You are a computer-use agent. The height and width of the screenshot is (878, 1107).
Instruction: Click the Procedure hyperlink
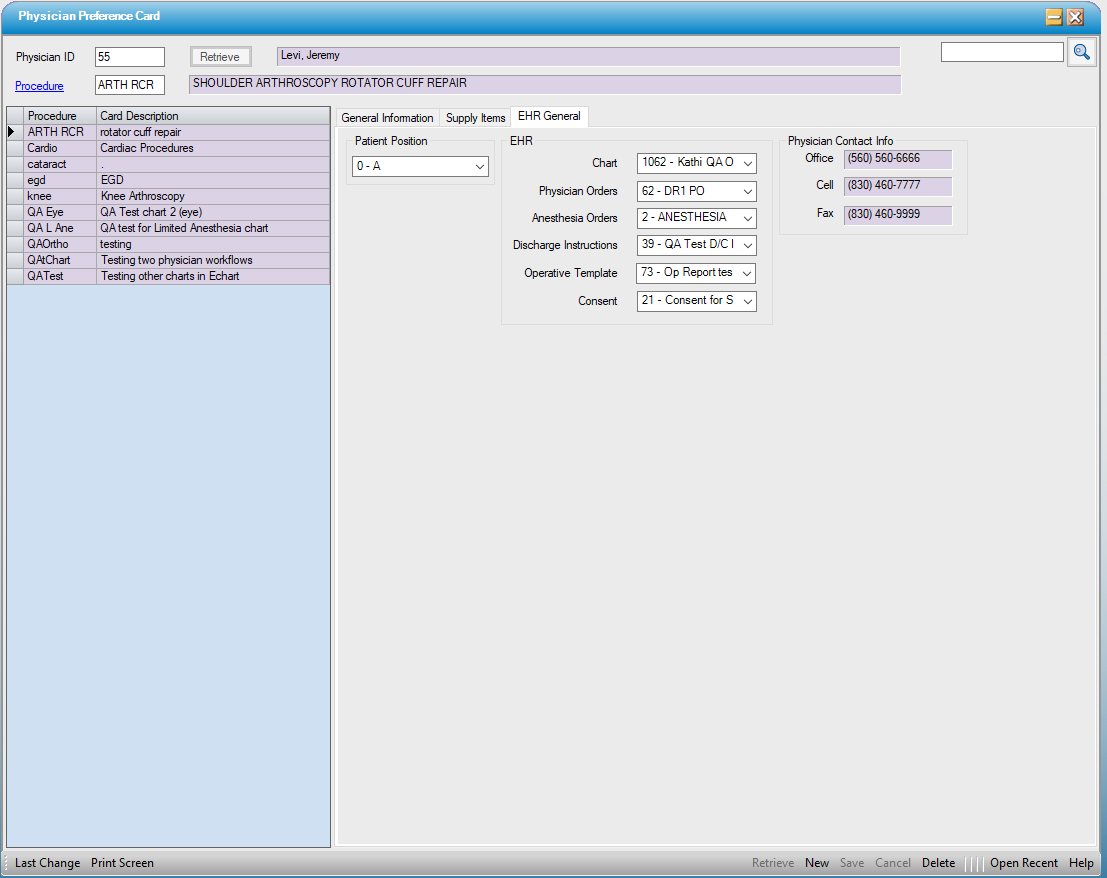[x=39, y=86]
